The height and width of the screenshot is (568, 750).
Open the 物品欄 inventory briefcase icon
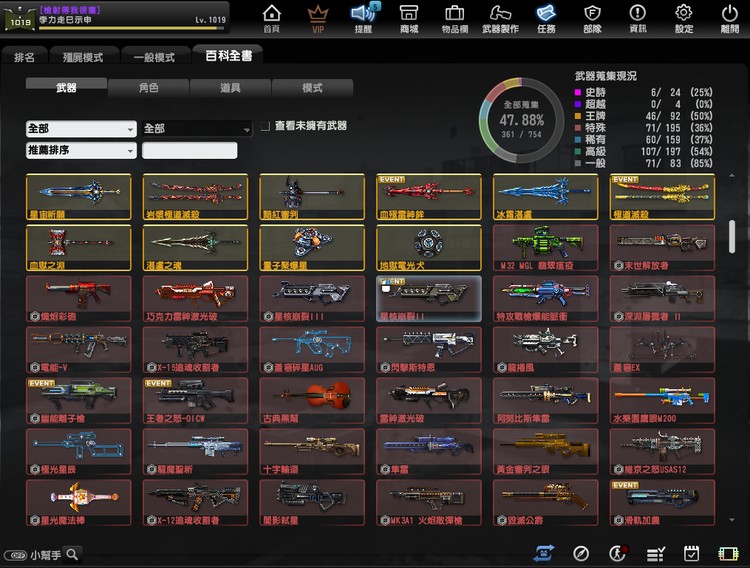(454, 17)
